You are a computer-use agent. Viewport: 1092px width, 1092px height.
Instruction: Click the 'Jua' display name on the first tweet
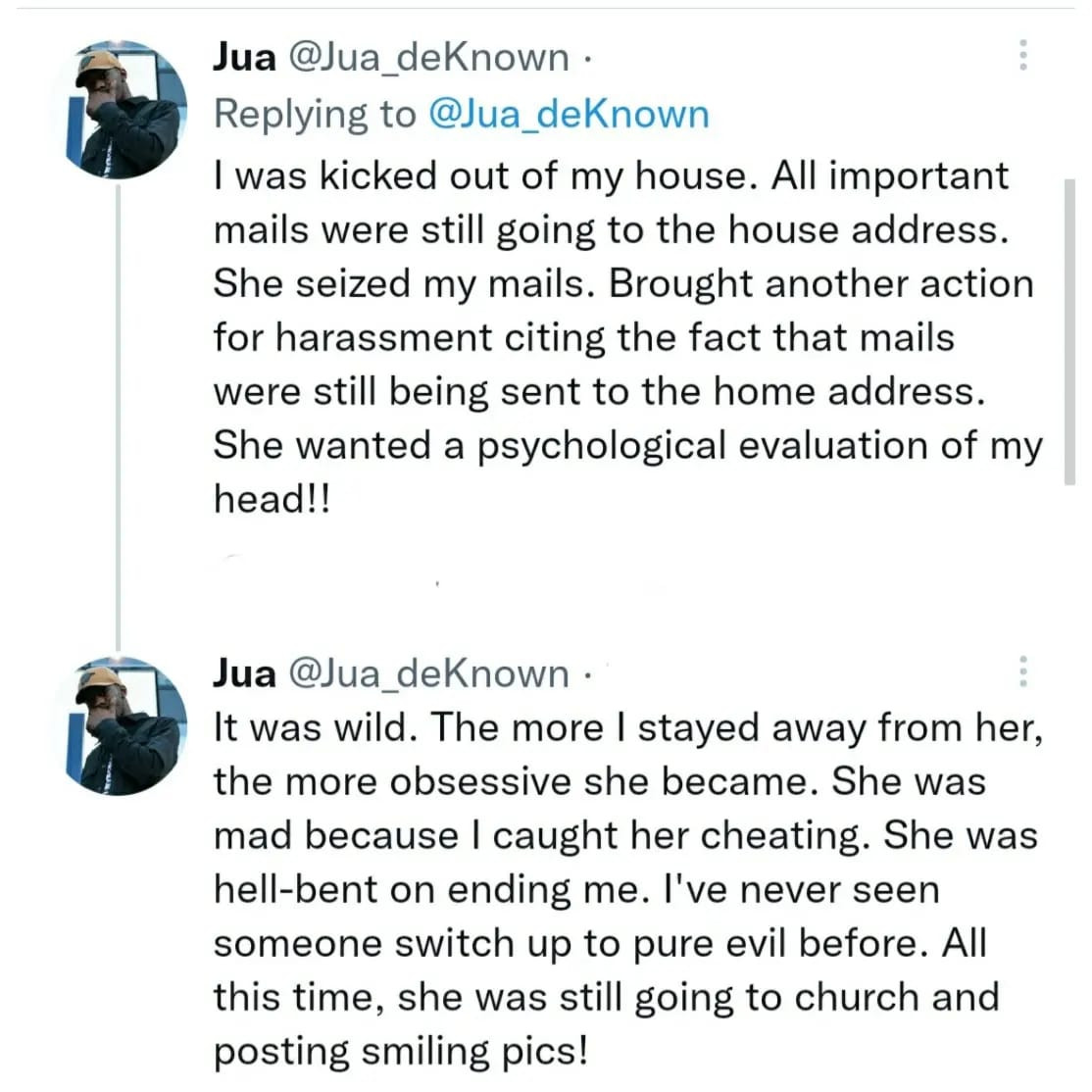[x=244, y=57]
